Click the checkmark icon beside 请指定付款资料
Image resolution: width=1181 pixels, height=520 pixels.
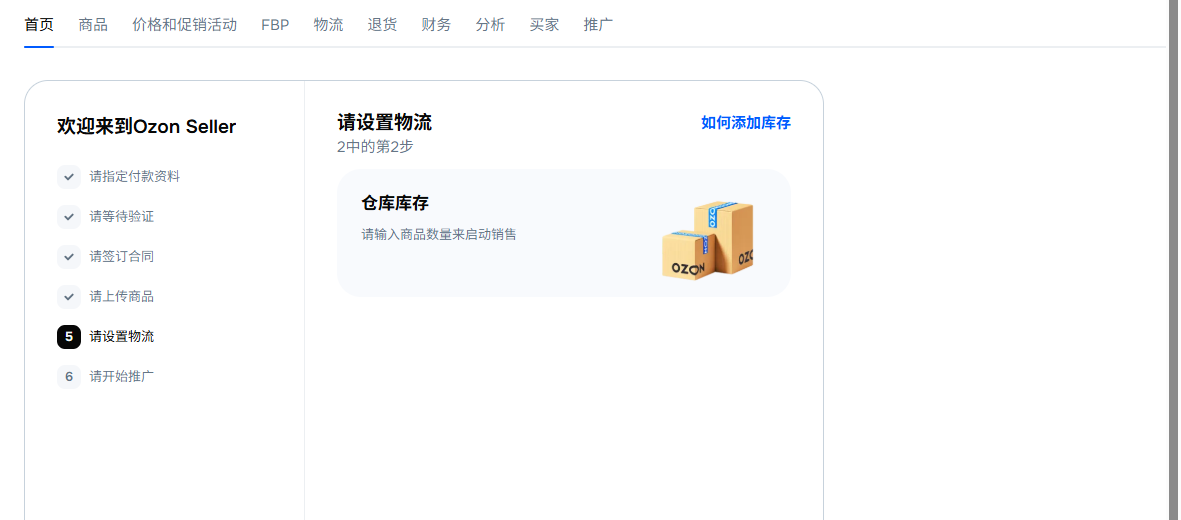(x=69, y=177)
